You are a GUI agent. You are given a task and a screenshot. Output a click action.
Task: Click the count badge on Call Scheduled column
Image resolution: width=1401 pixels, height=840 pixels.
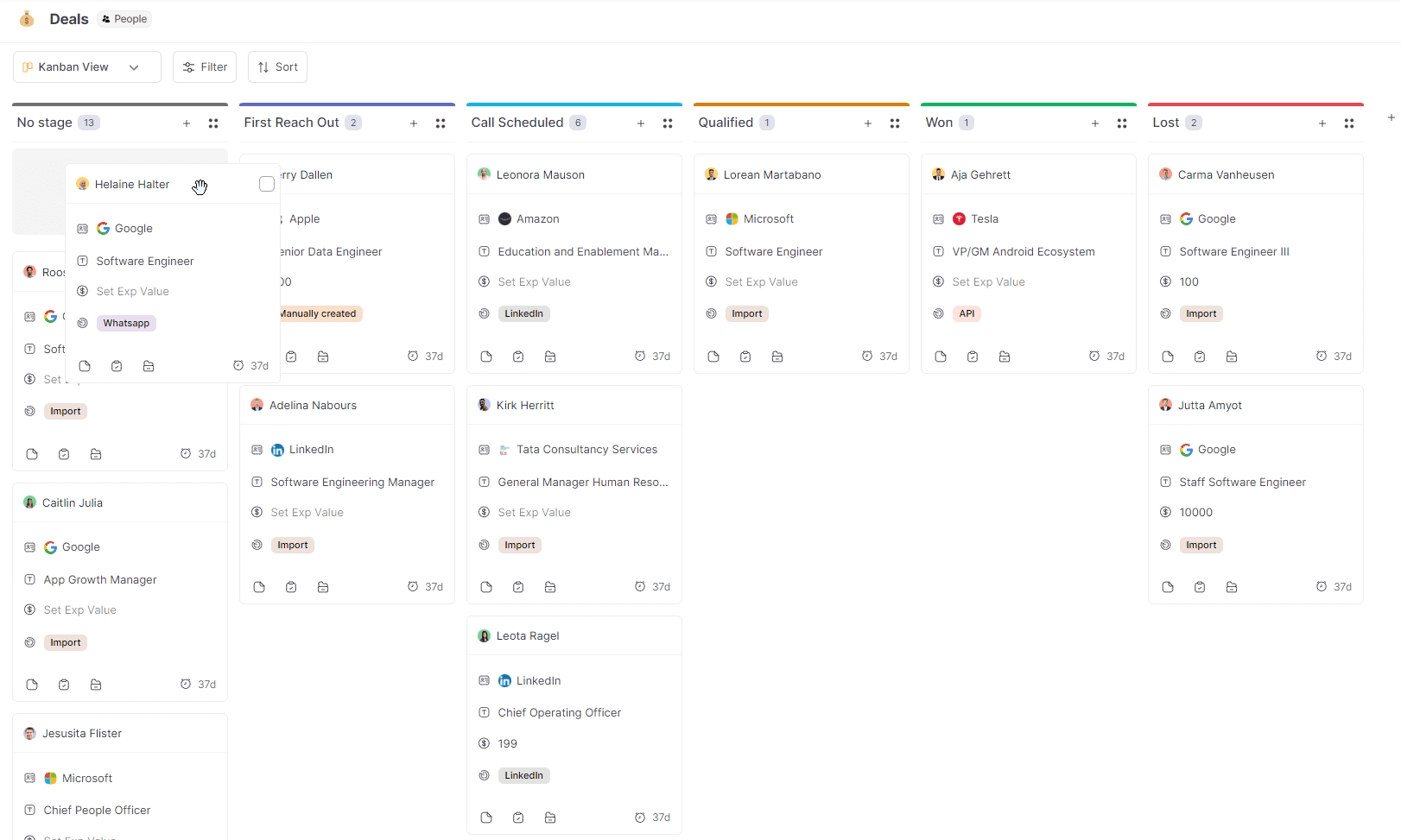pyautogui.click(x=577, y=122)
